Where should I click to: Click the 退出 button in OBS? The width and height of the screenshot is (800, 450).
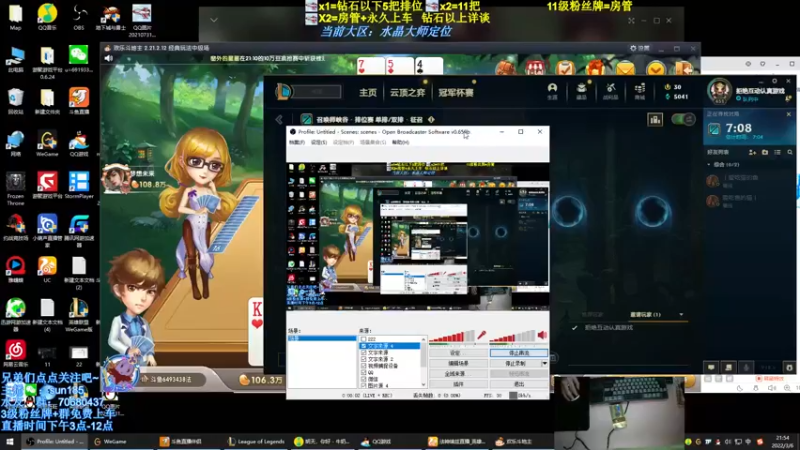point(519,384)
